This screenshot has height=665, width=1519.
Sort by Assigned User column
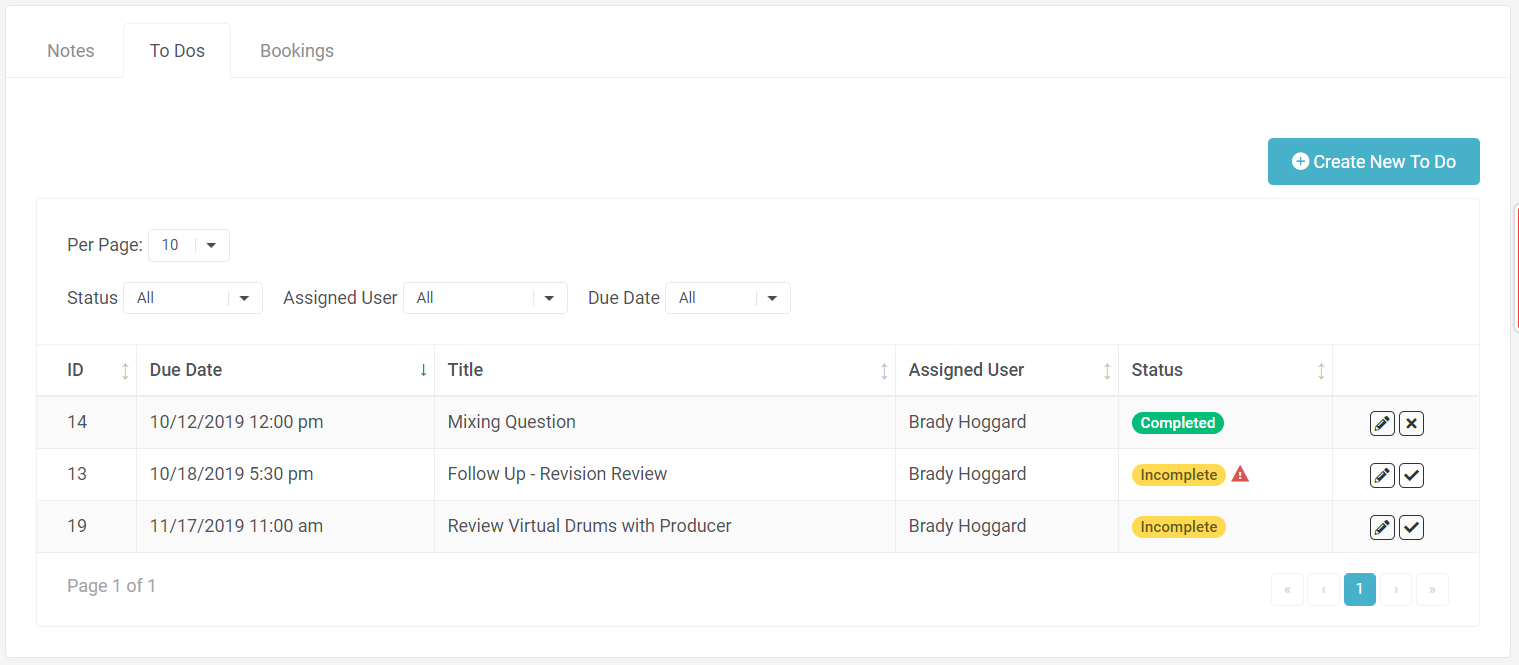point(1107,371)
